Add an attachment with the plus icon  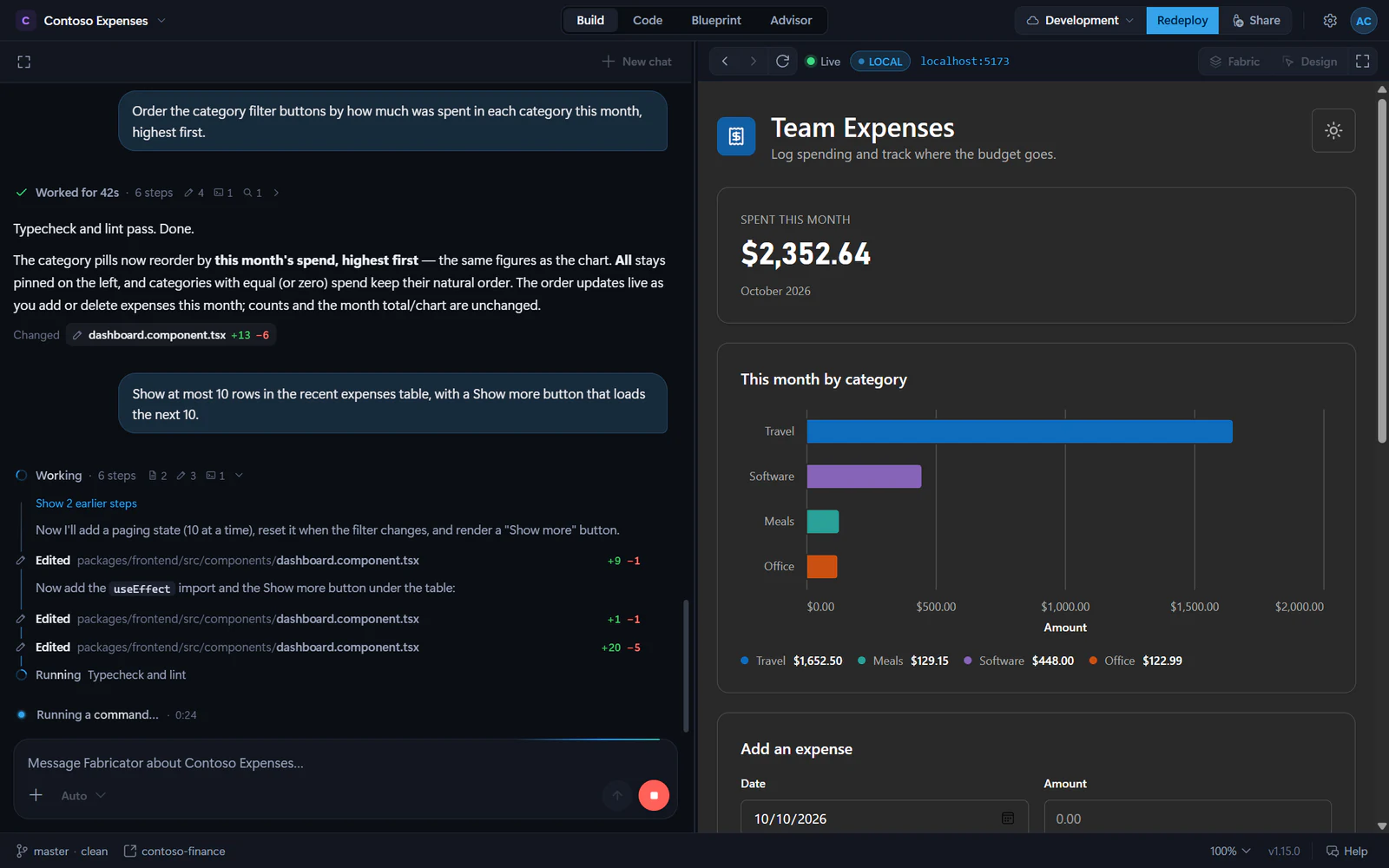(x=36, y=795)
